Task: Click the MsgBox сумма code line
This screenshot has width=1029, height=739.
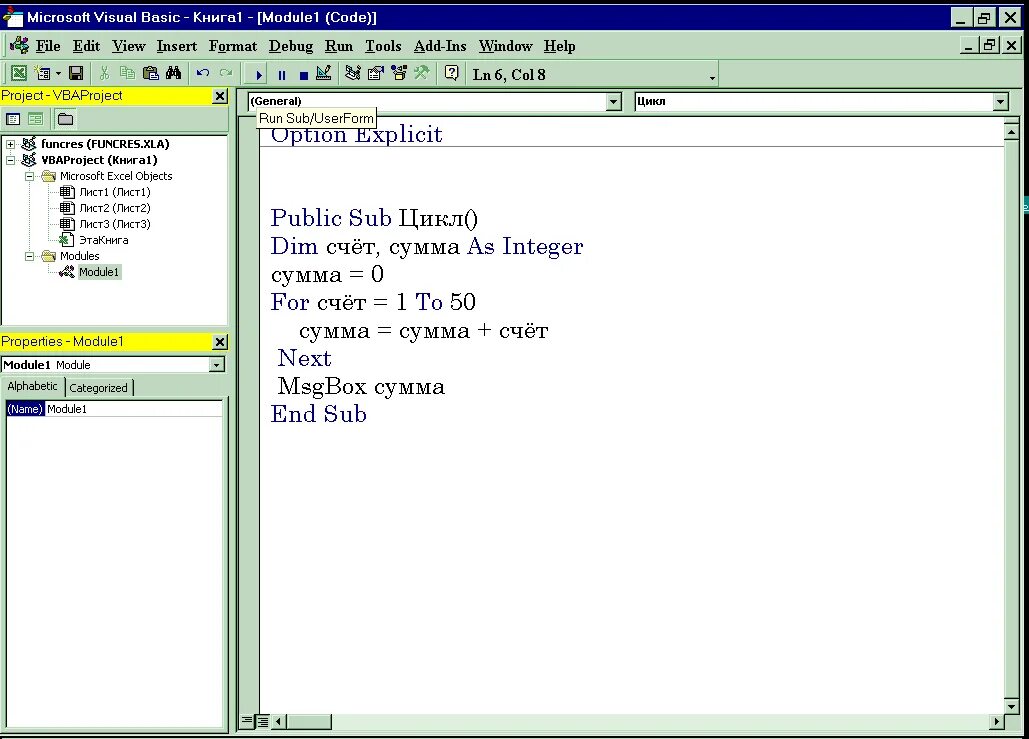Action: (361, 387)
